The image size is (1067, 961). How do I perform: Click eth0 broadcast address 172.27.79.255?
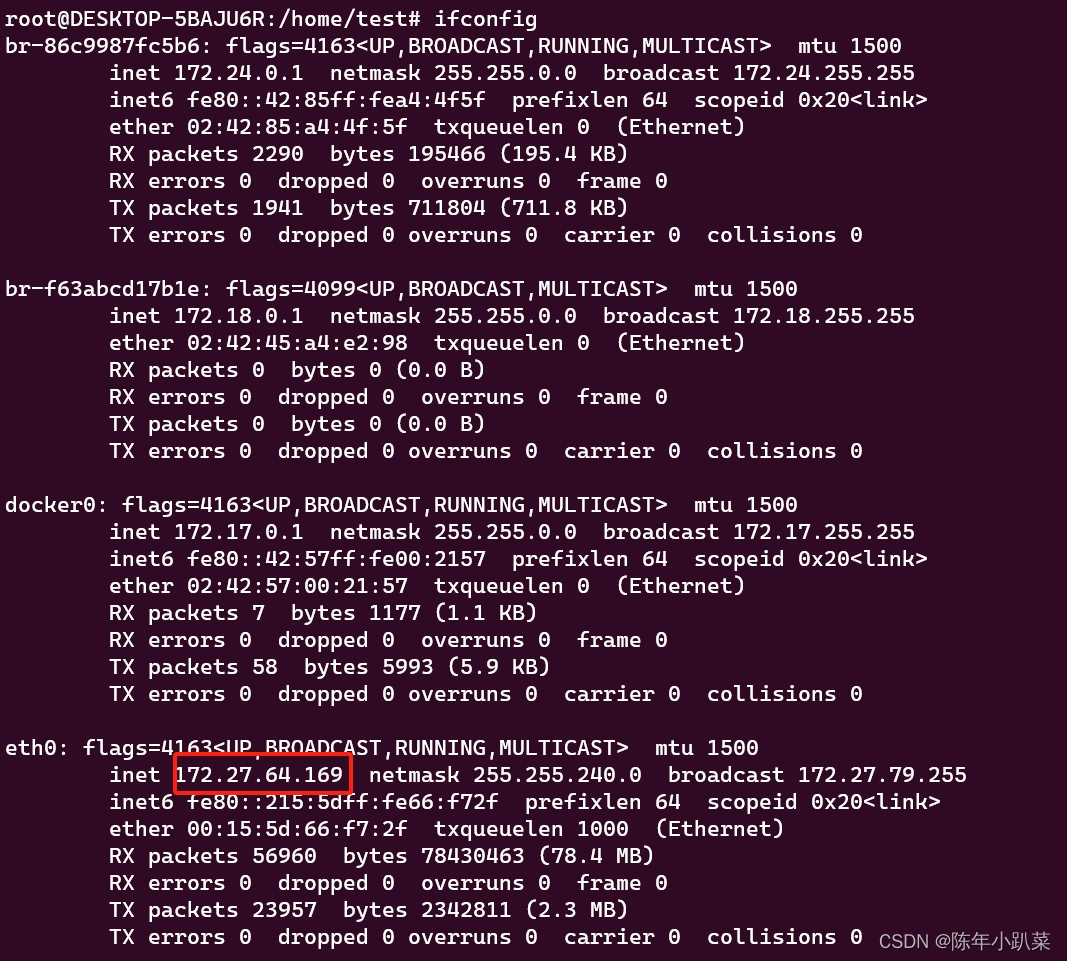pyautogui.click(x=882, y=775)
